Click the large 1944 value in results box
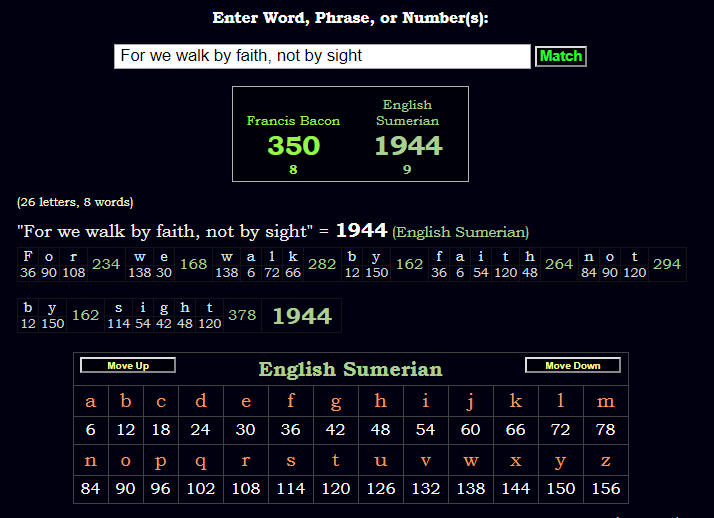This screenshot has height=518, width=714. tap(408, 146)
